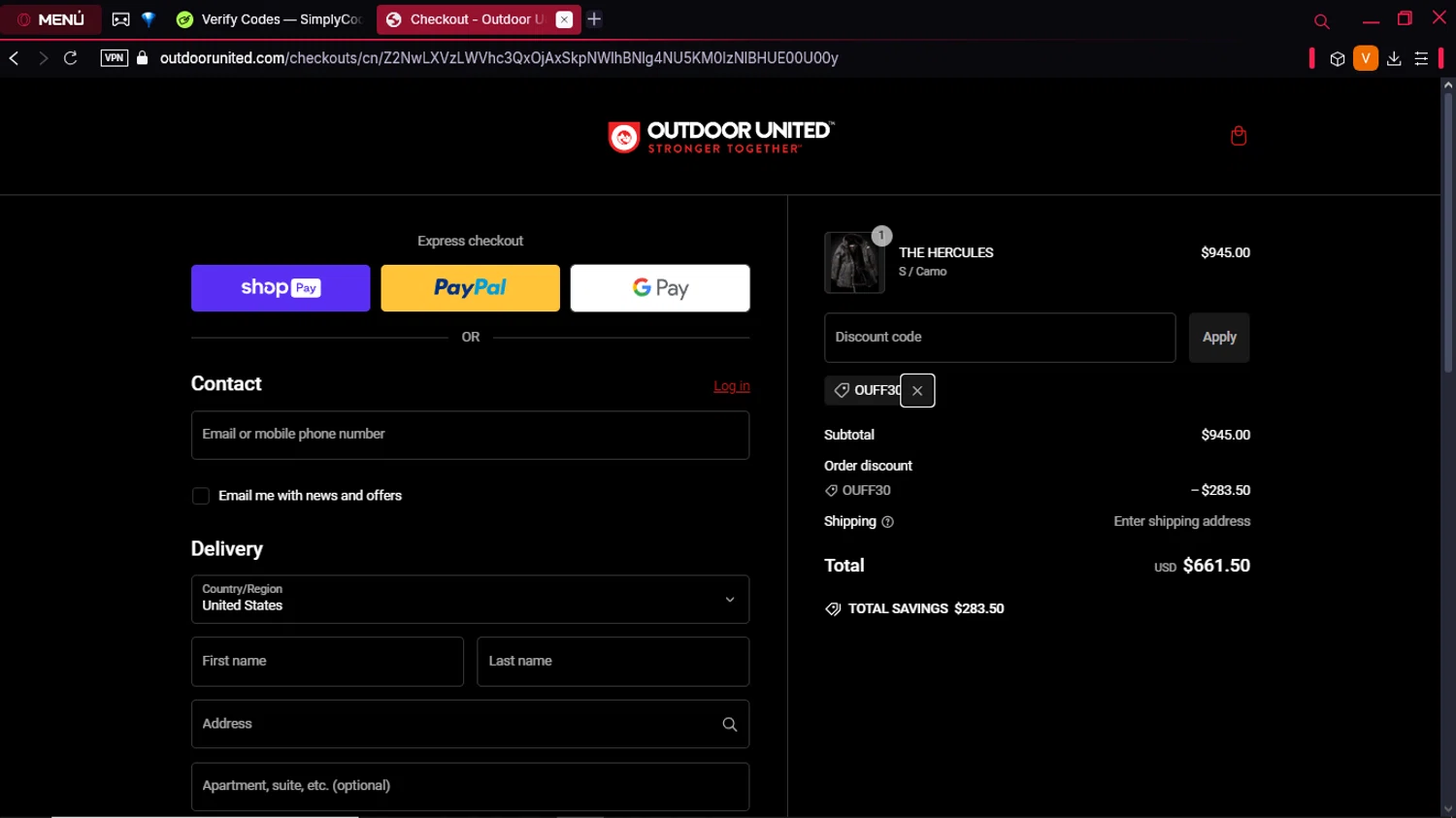Restore down the browser window

tap(1405, 19)
